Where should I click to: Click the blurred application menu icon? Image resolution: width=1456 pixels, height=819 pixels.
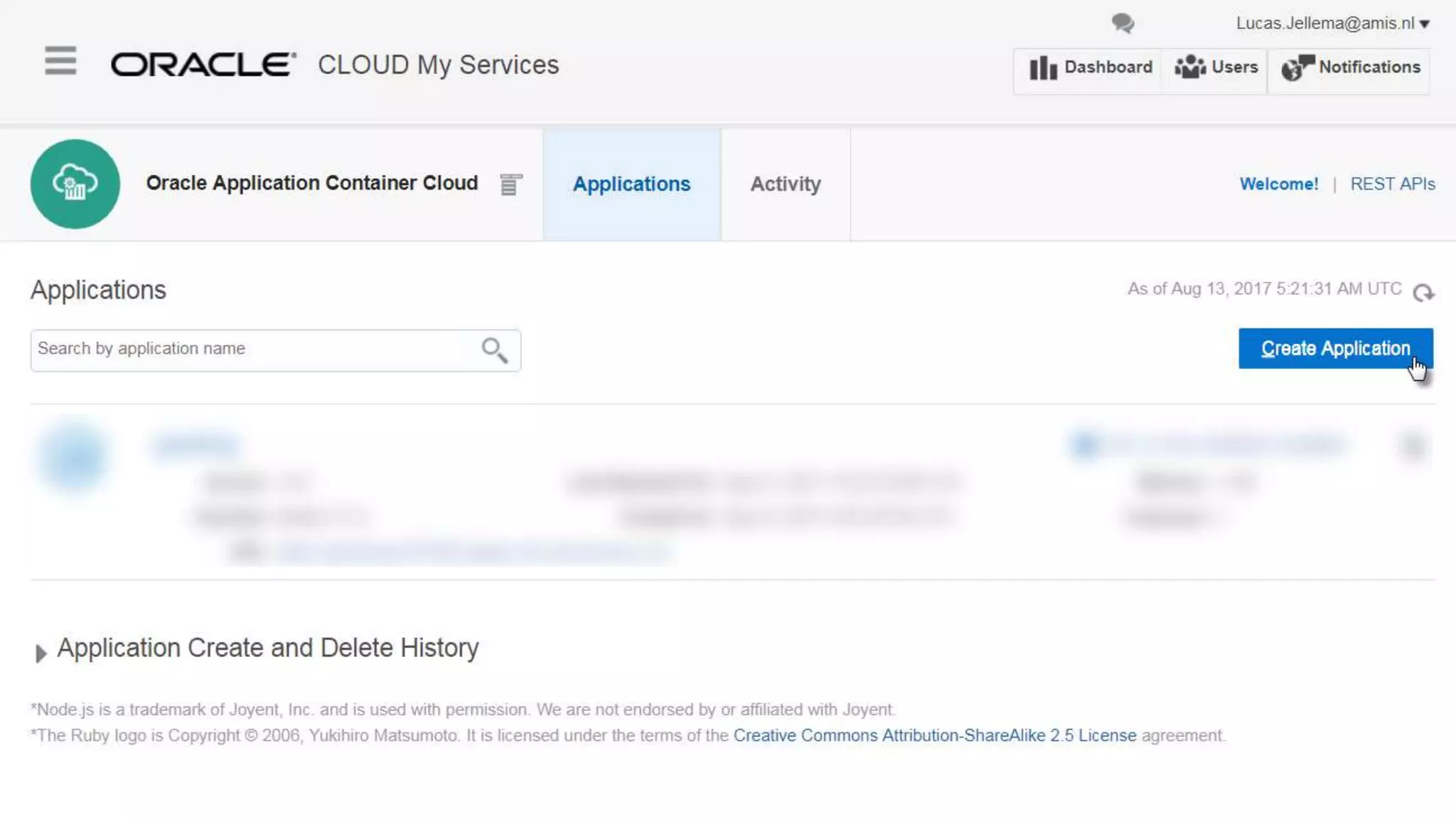click(1413, 446)
